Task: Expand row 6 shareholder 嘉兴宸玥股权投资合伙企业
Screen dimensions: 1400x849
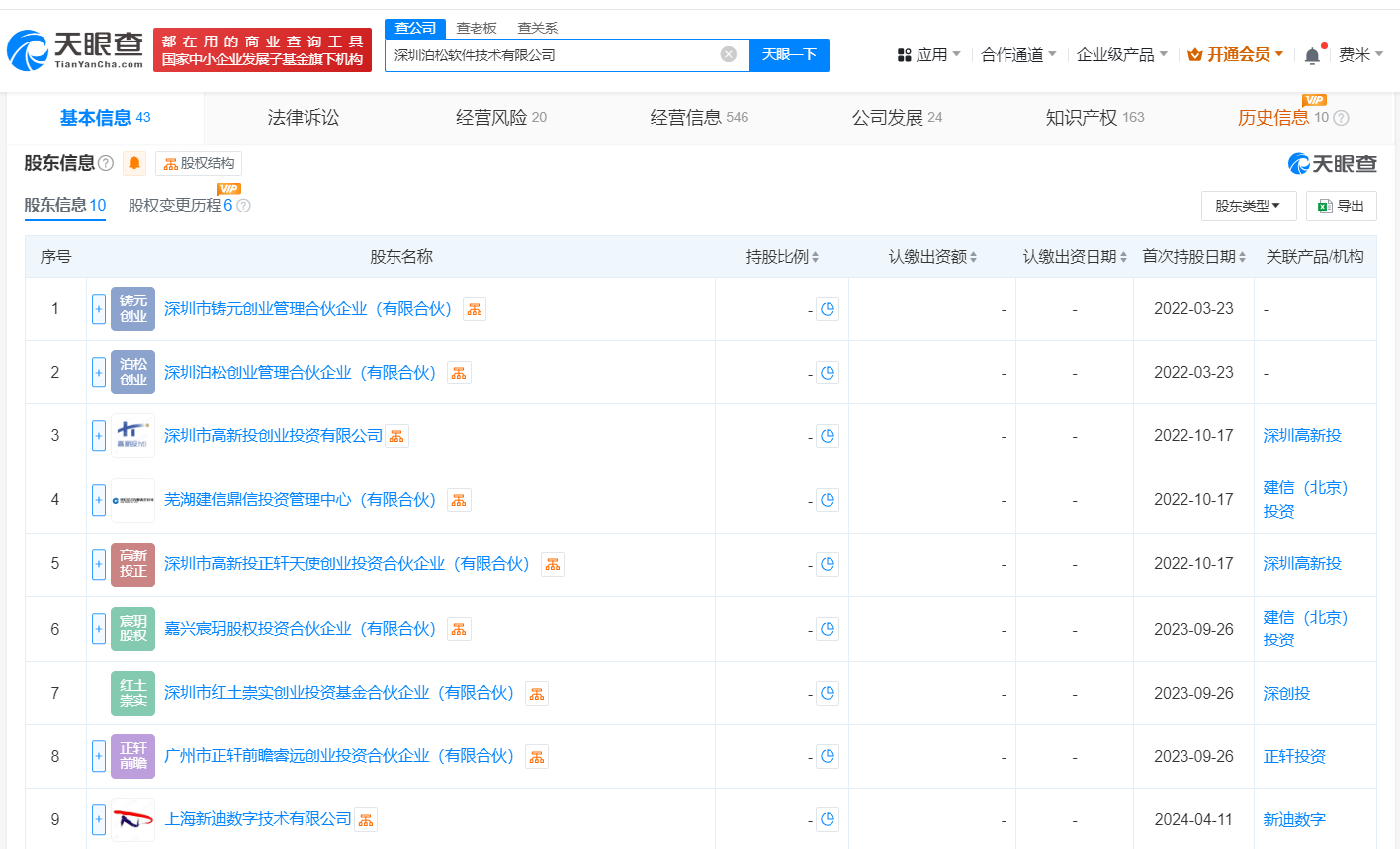Action: pyautogui.click(x=99, y=629)
